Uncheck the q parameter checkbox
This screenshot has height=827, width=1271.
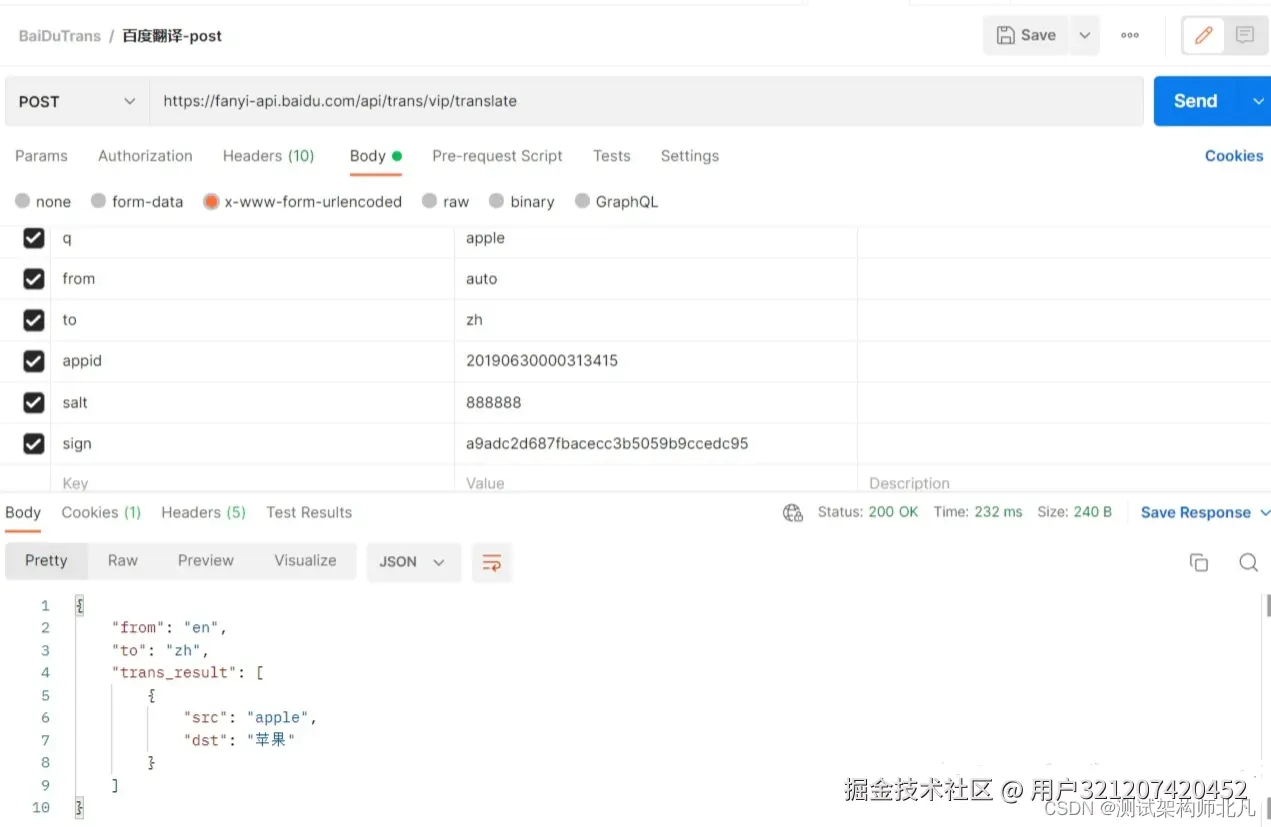[x=34, y=238]
